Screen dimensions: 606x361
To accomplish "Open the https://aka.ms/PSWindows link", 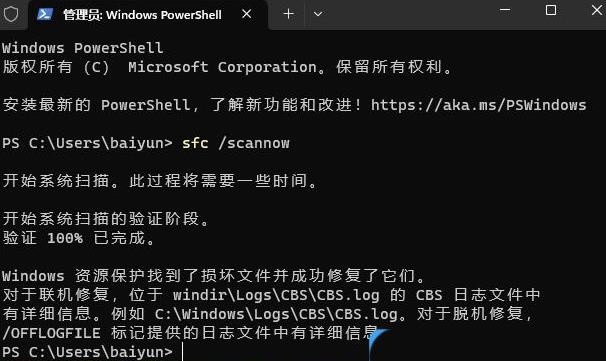I will pos(478,105).
